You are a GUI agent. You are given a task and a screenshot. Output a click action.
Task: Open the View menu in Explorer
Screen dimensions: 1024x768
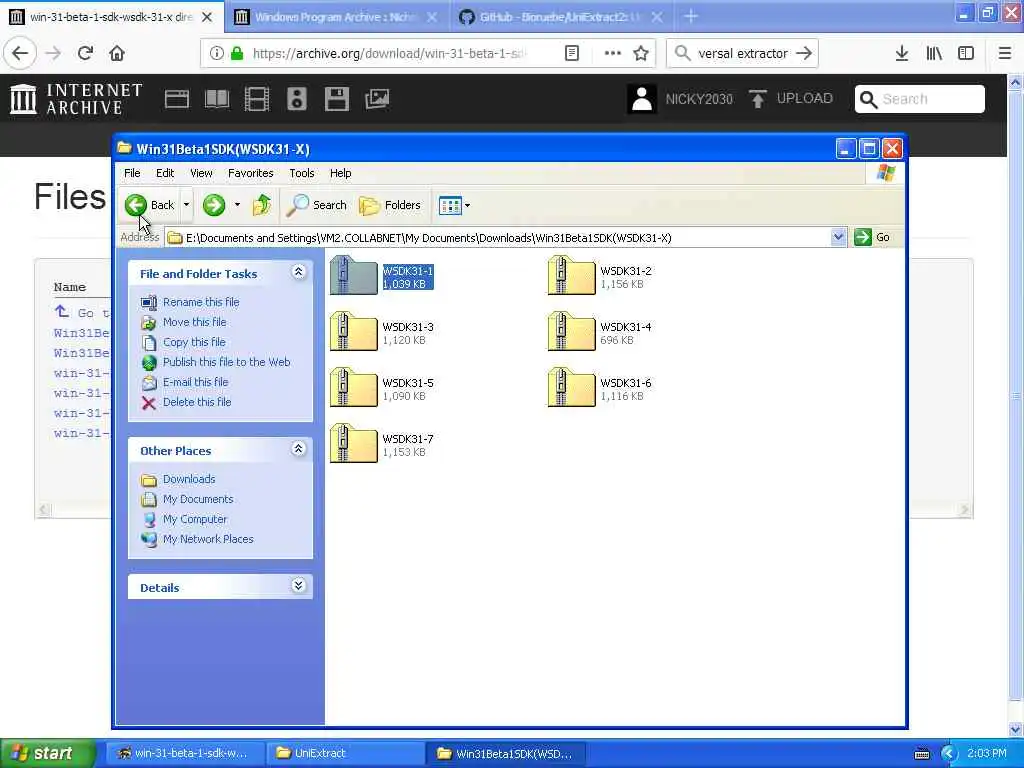pos(201,173)
